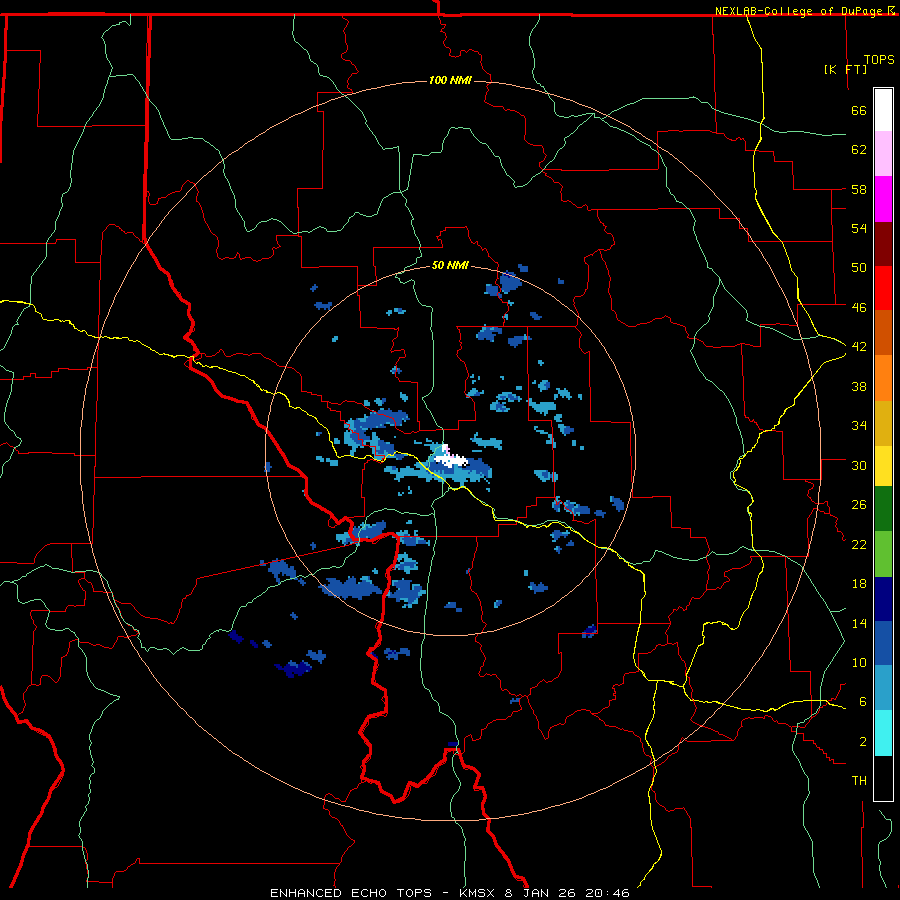Click the '10' legend value
The height and width of the screenshot is (900, 900).
(x=859, y=662)
